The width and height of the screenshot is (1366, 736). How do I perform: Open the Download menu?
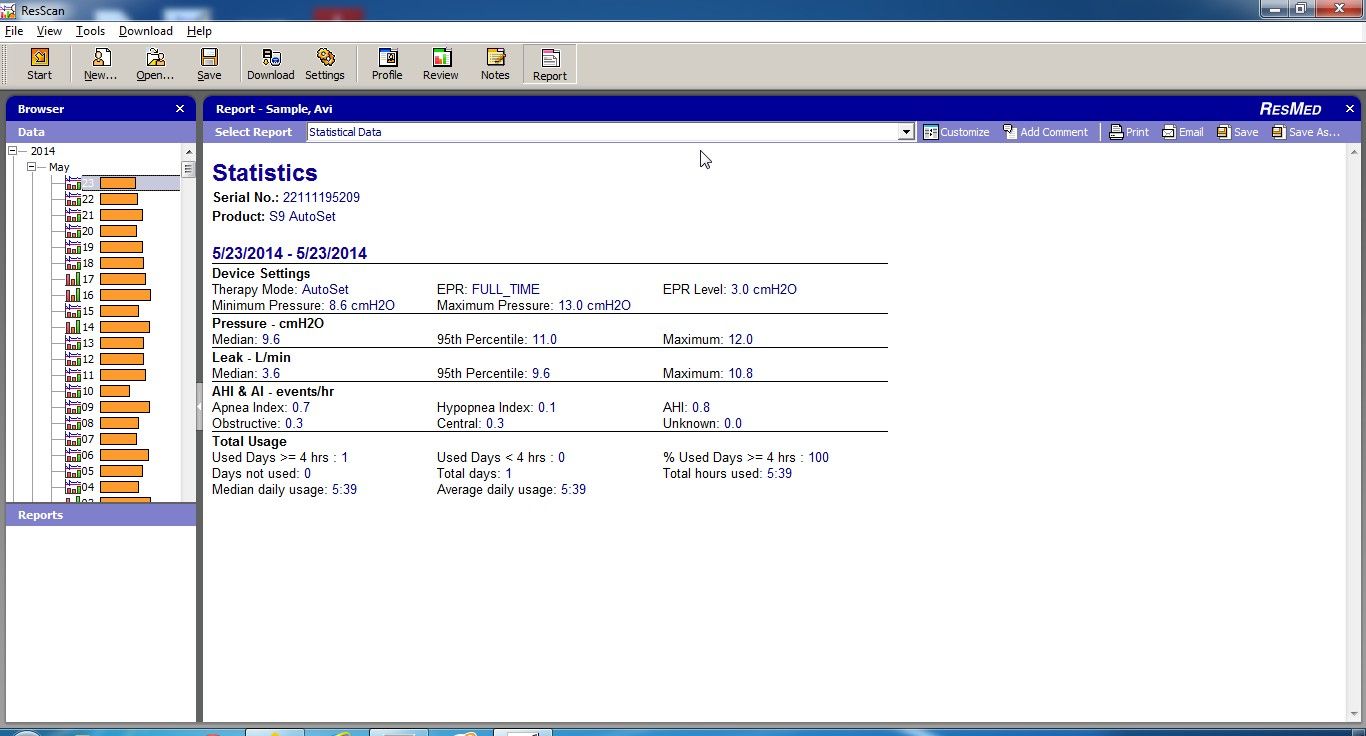tap(145, 31)
